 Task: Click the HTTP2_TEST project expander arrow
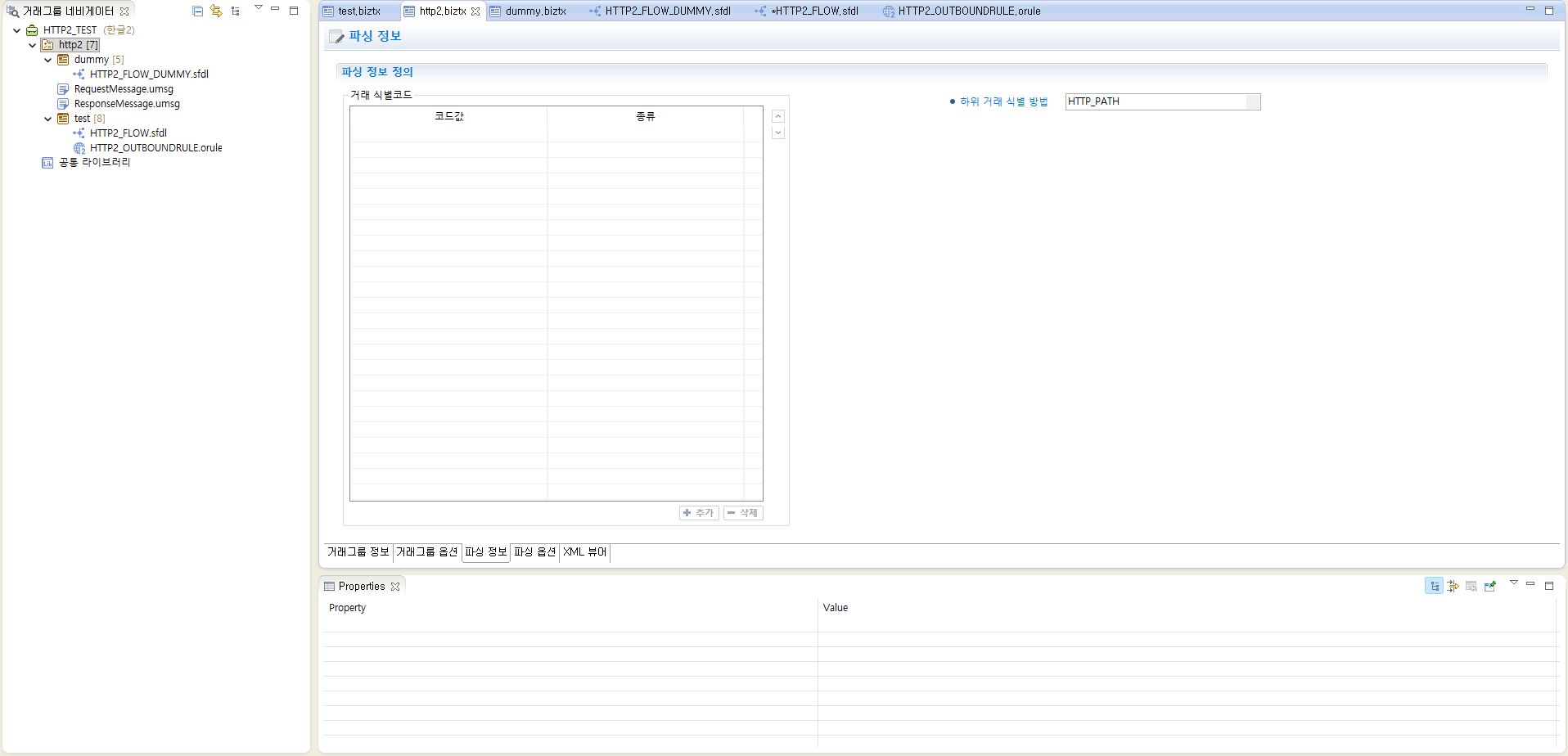[x=16, y=29]
